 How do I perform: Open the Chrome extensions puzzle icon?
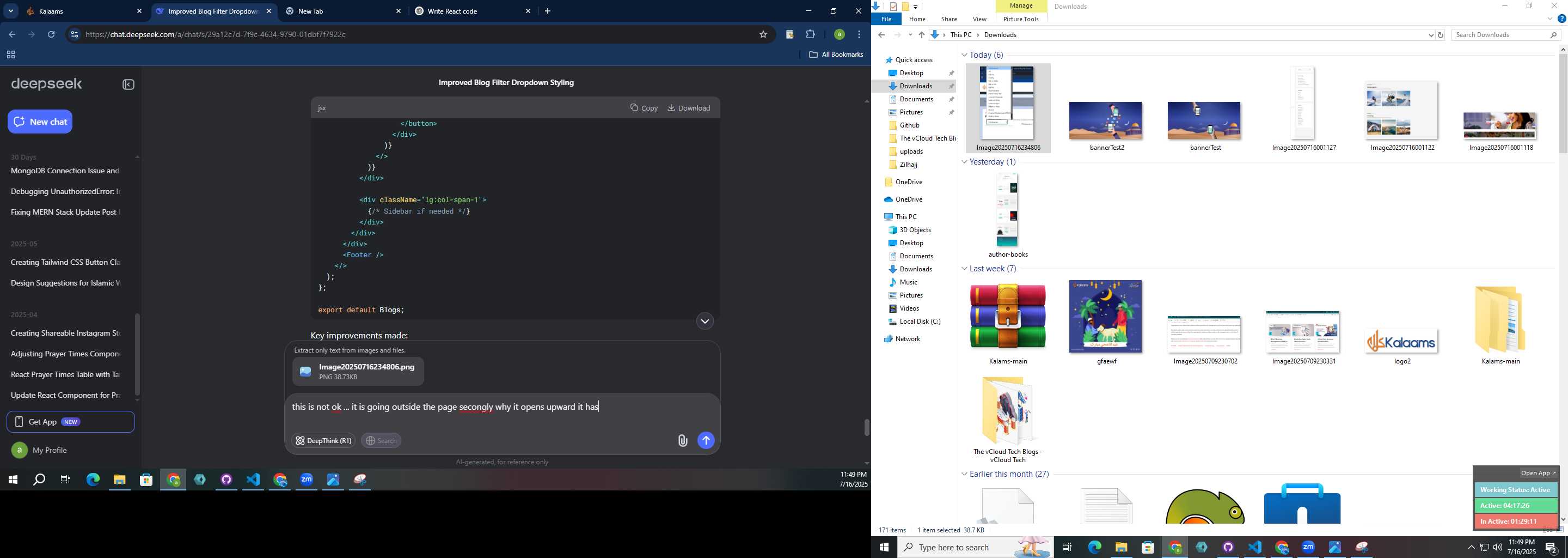click(810, 35)
